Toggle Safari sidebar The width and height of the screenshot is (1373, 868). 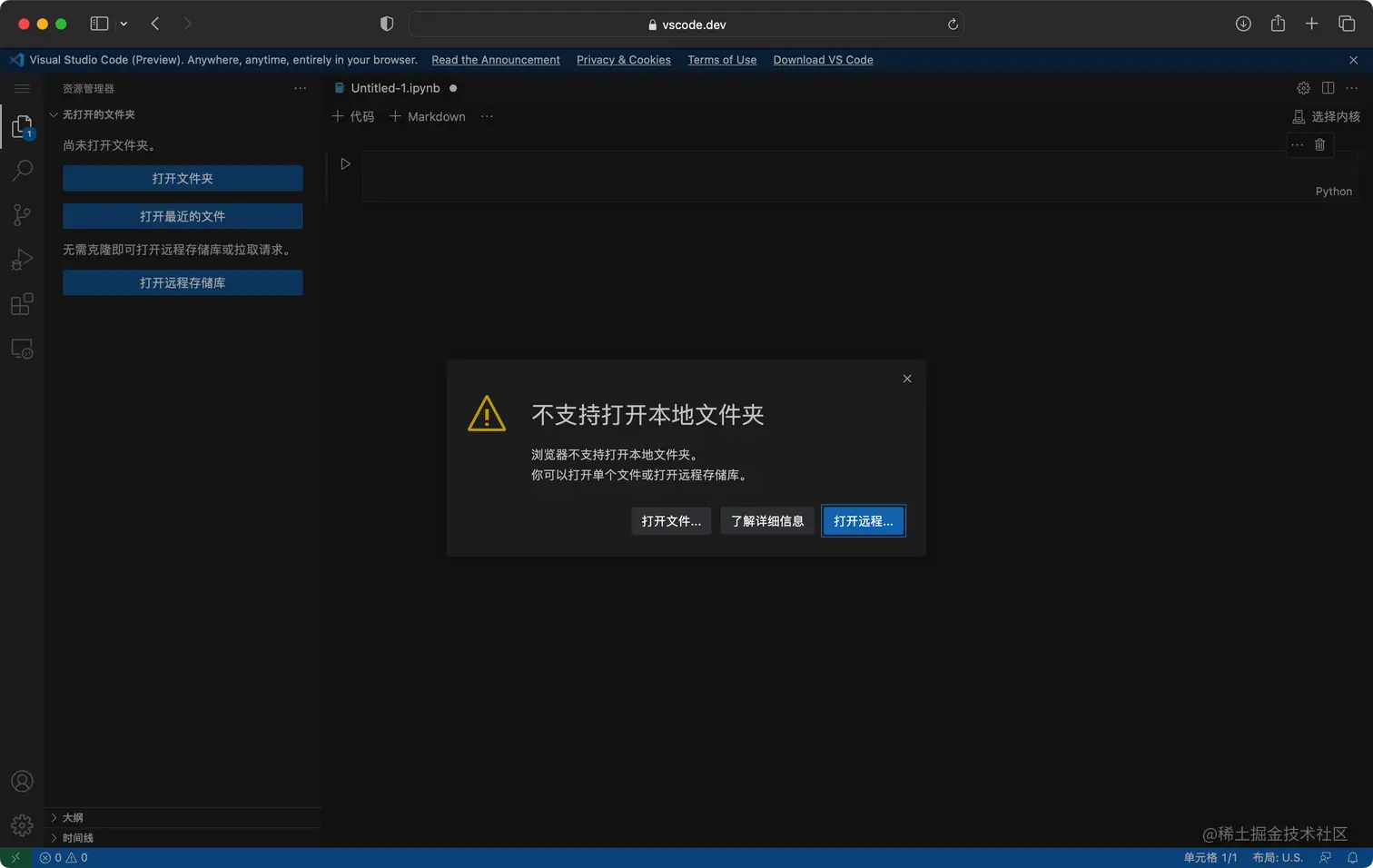pyautogui.click(x=99, y=24)
